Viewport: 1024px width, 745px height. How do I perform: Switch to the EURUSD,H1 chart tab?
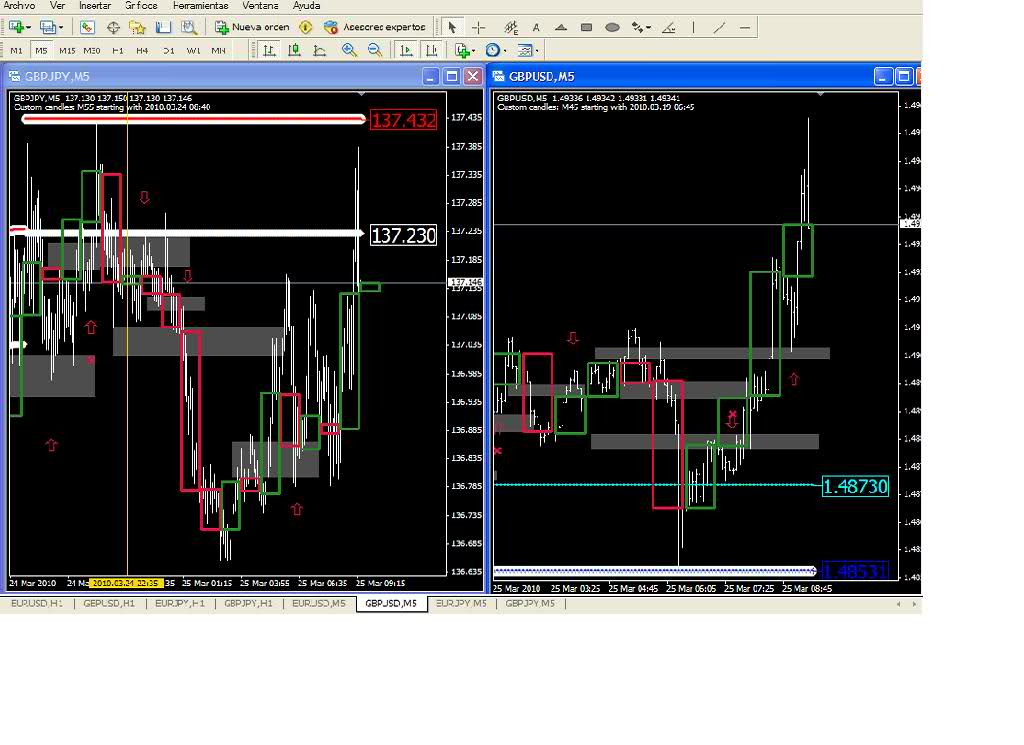coord(37,603)
